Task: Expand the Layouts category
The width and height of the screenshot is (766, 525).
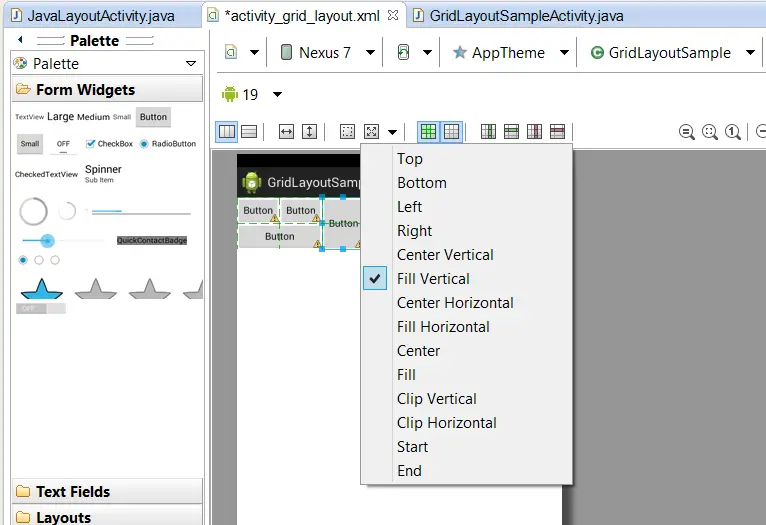Action: coord(107,517)
